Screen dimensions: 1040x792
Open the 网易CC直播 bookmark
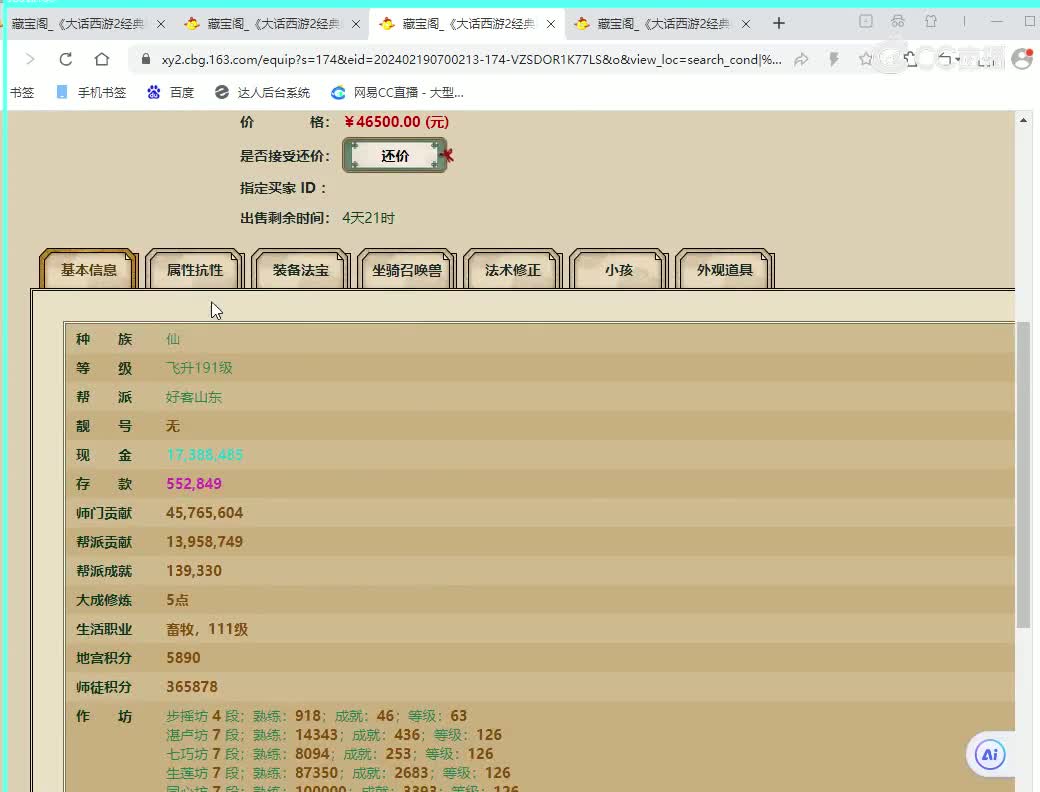coord(397,92)
